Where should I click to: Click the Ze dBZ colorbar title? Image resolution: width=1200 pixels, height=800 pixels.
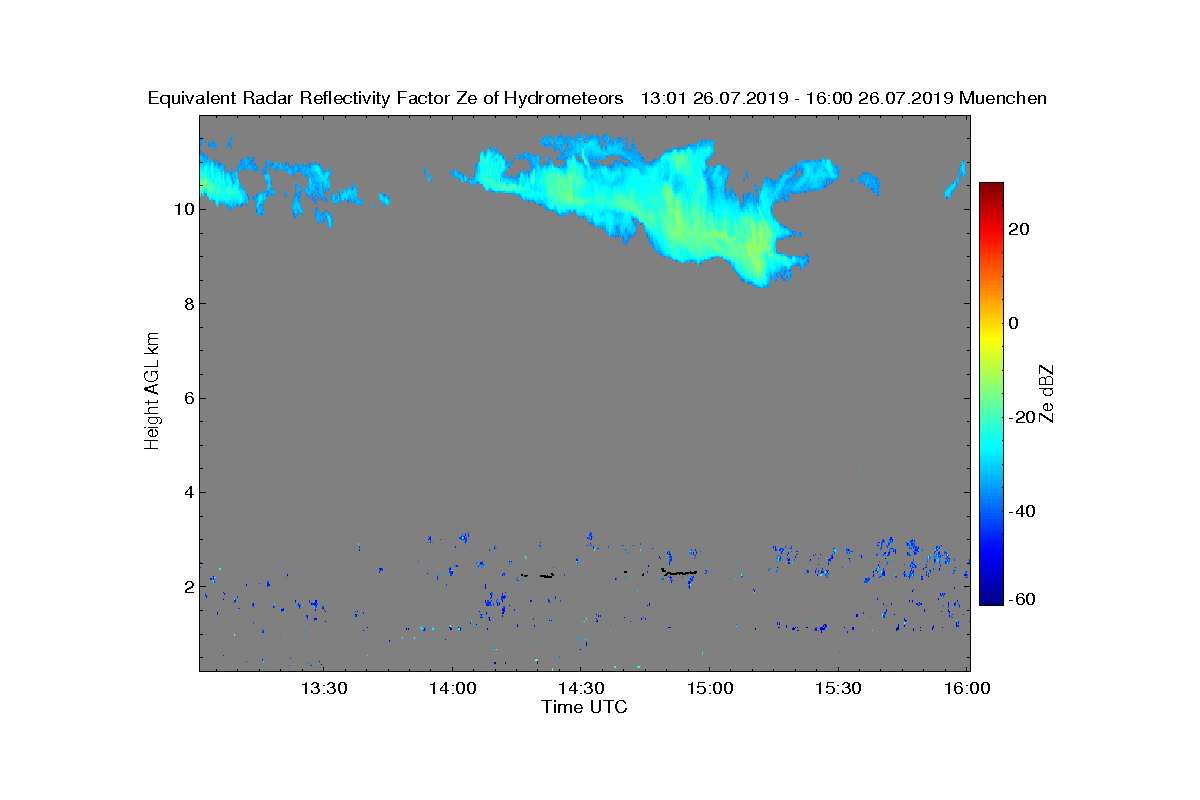[1048, 394]
